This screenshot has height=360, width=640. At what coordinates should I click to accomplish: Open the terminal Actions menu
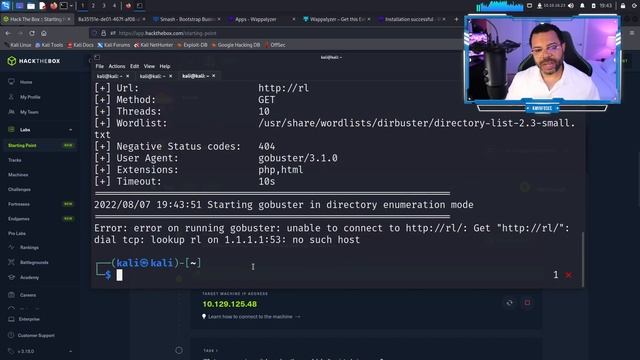[x=117, y=66]
